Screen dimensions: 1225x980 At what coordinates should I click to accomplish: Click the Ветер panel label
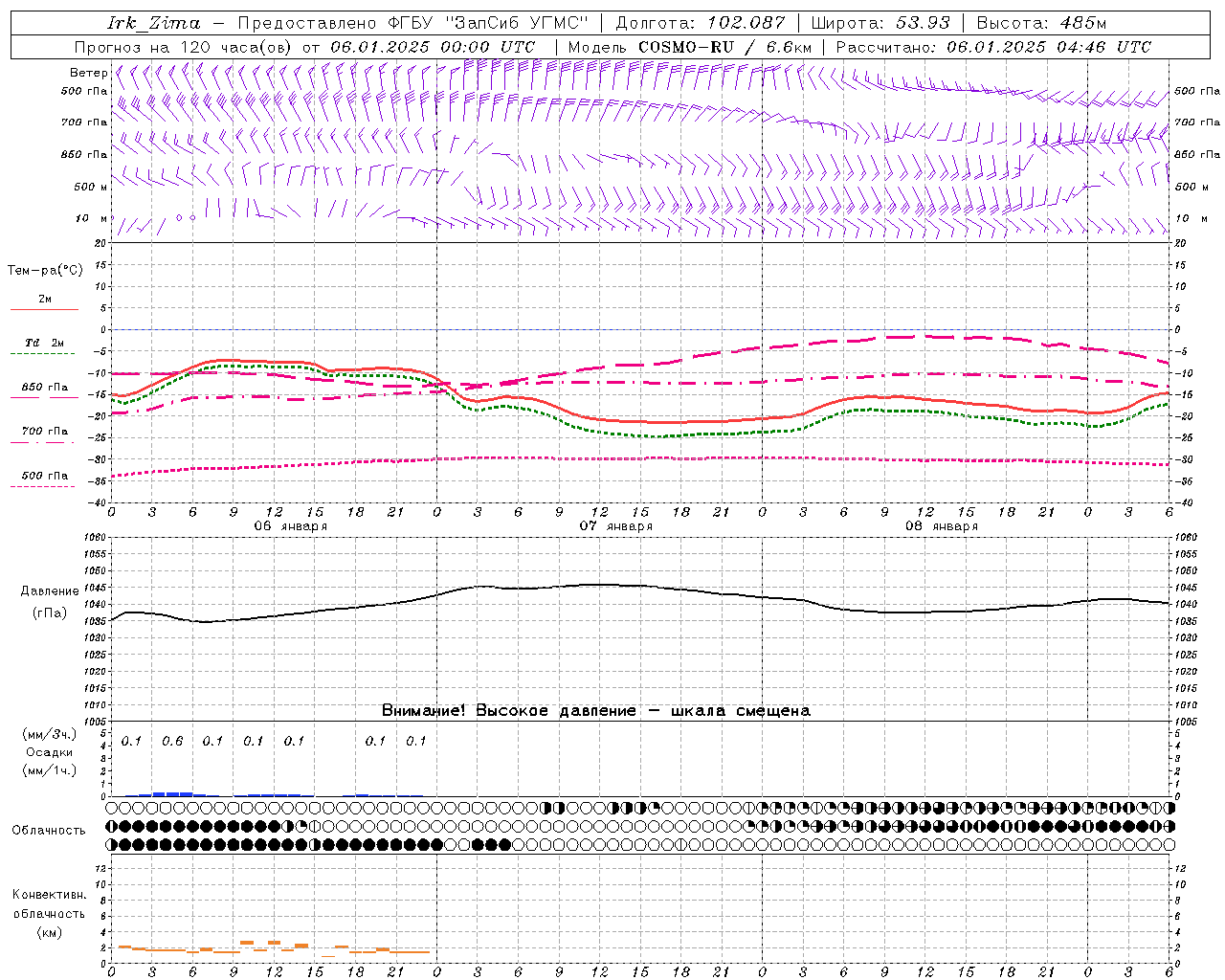click(89, 73)
